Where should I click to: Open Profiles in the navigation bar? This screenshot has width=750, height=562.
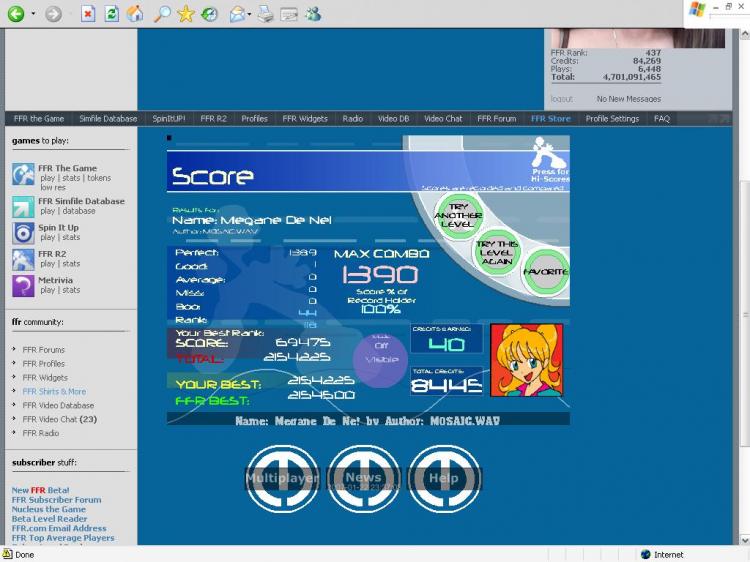tap(254, 119)
